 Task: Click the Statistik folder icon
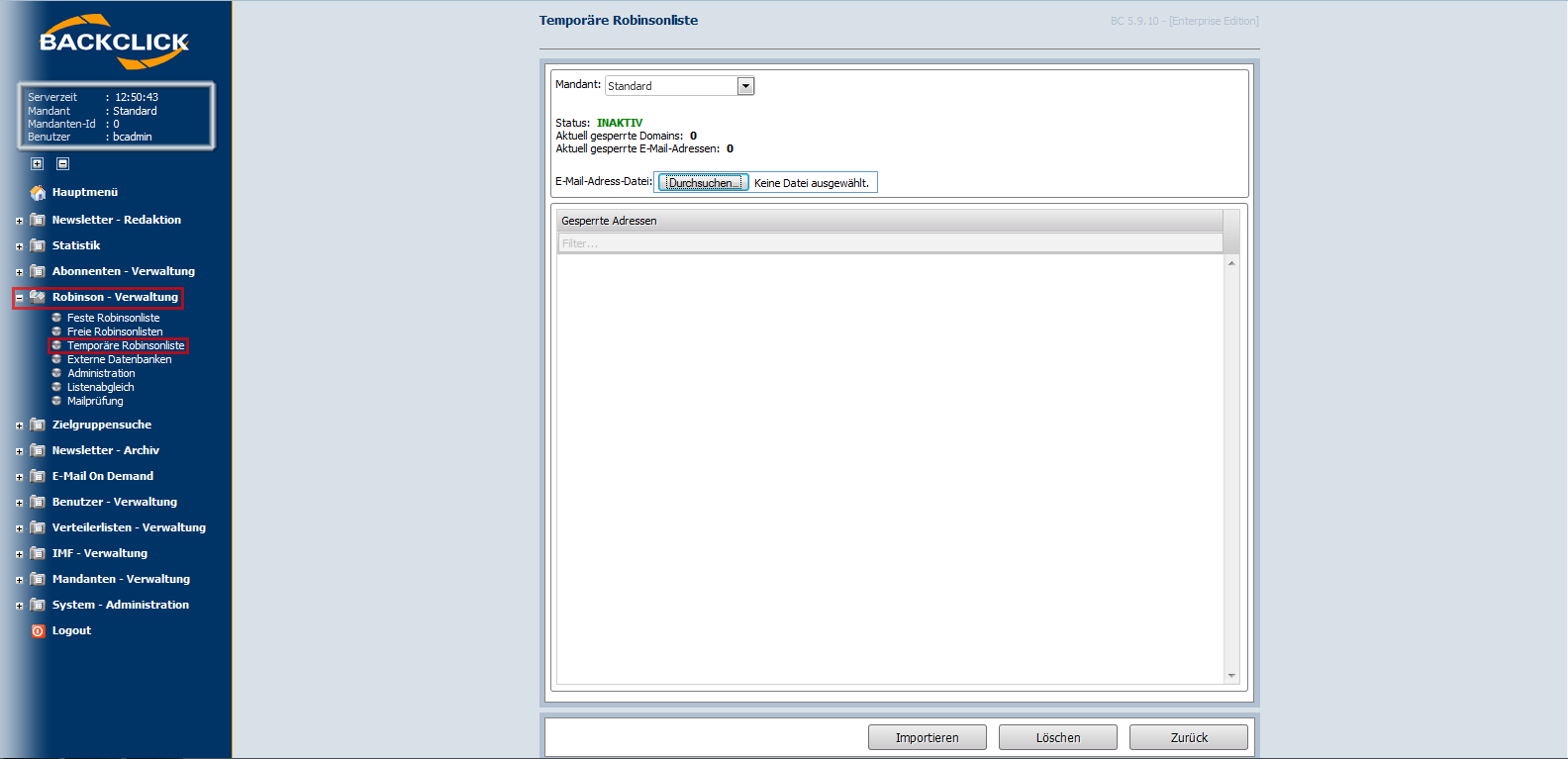pyautogui.click(x=38, y=245)
